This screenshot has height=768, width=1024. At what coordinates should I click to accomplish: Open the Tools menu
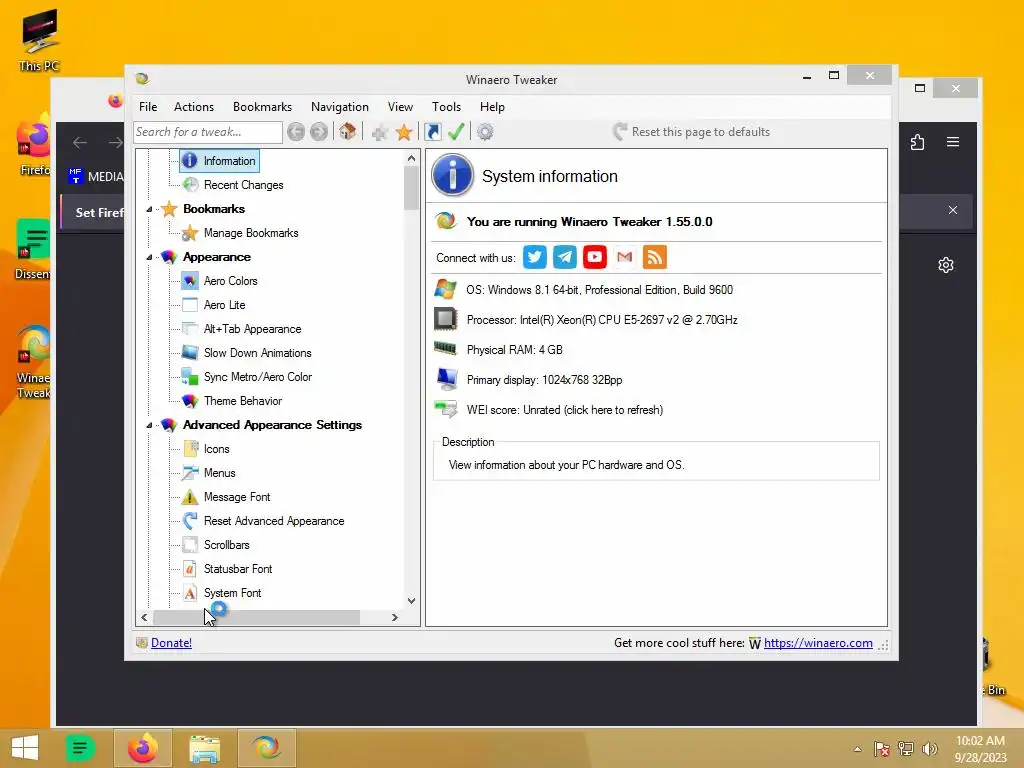[x=446, y=107]
